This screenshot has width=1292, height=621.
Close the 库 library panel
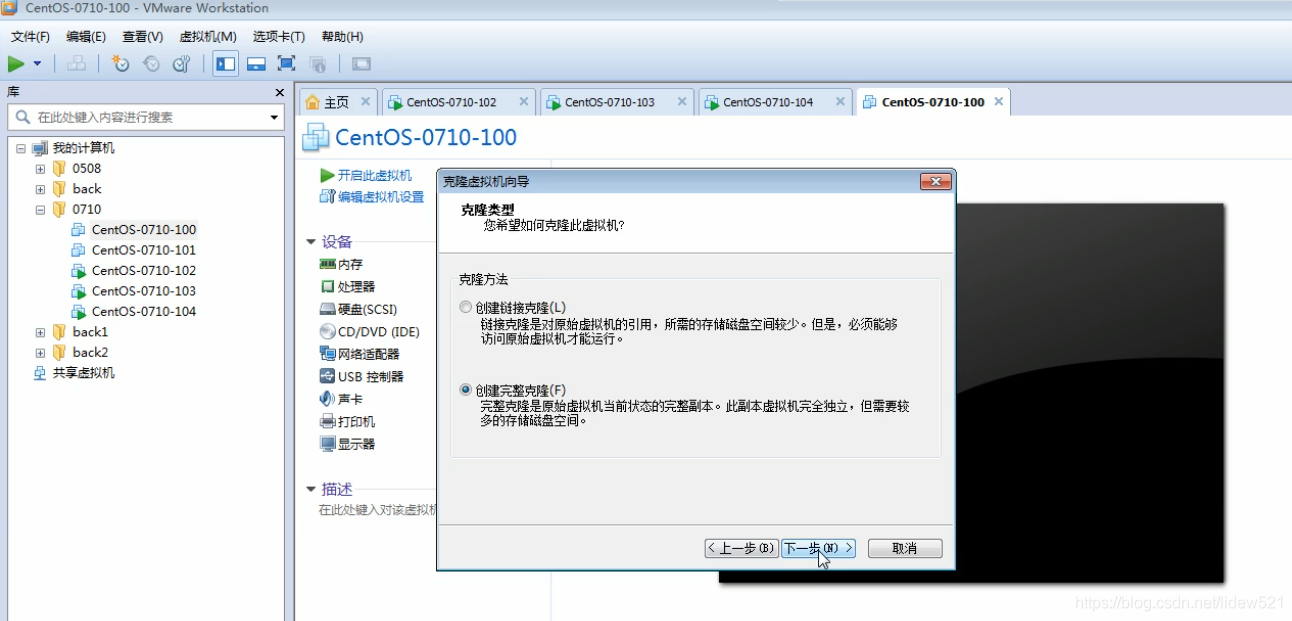(x=279, y=92)
